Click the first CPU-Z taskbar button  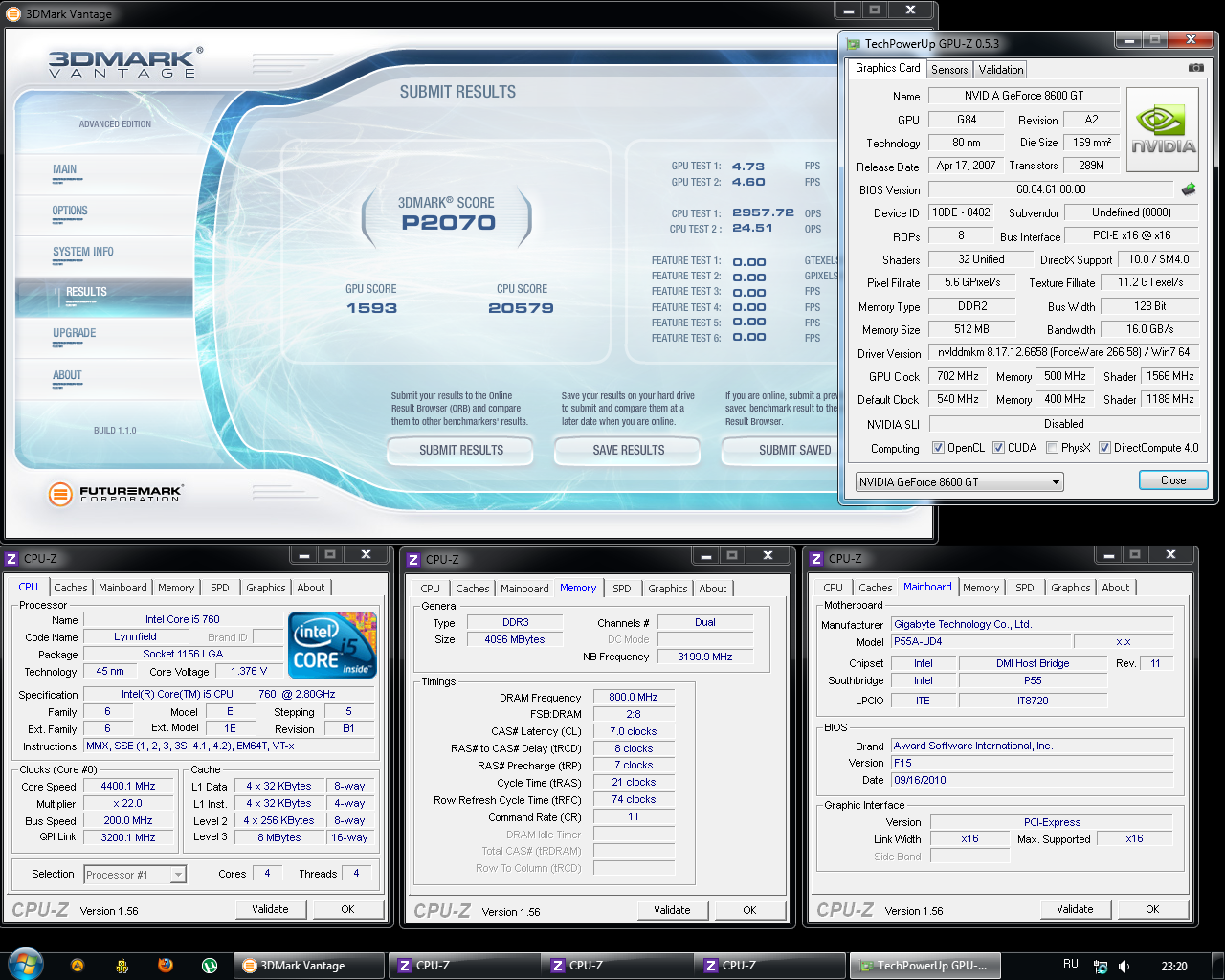[x=462, y=966]
